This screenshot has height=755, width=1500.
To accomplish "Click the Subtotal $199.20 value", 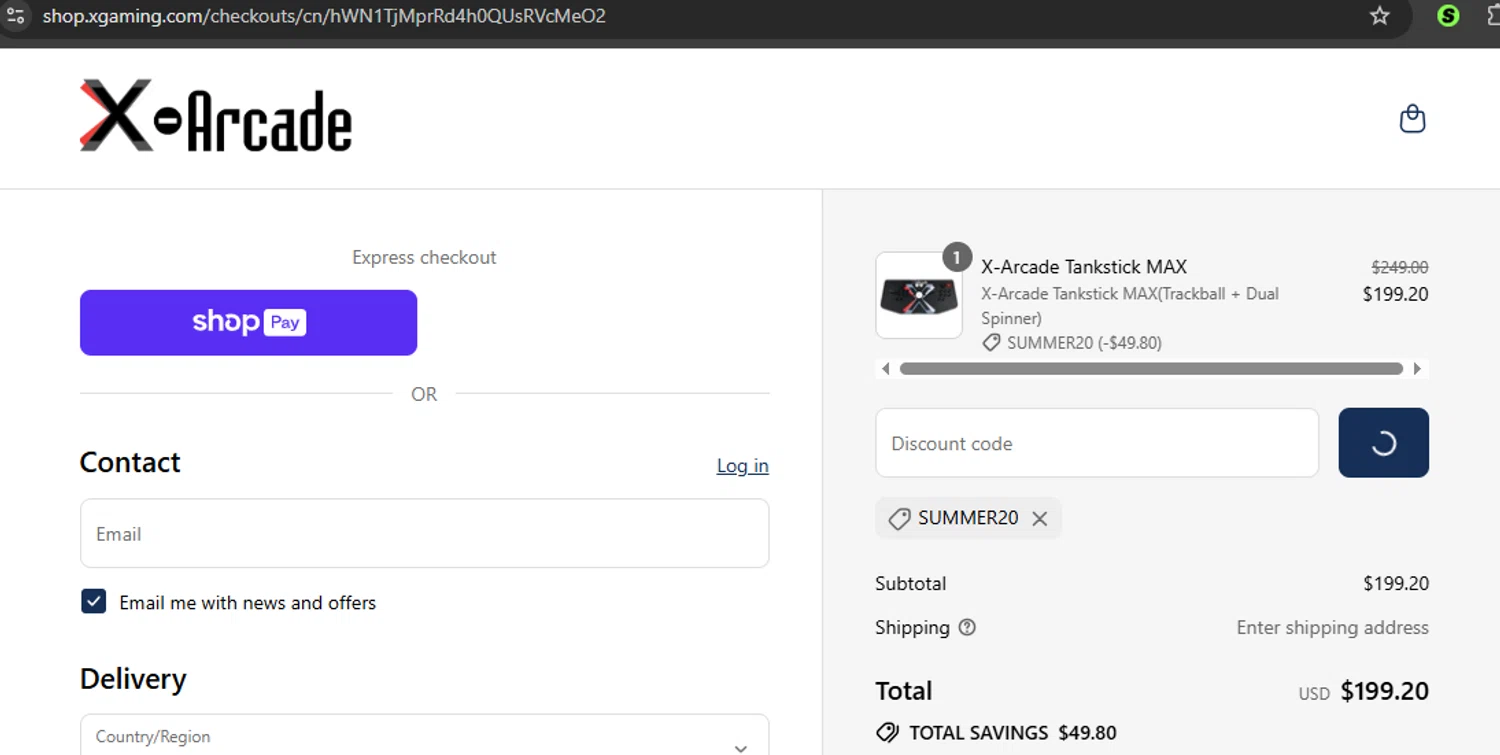I will point(1396,584).
